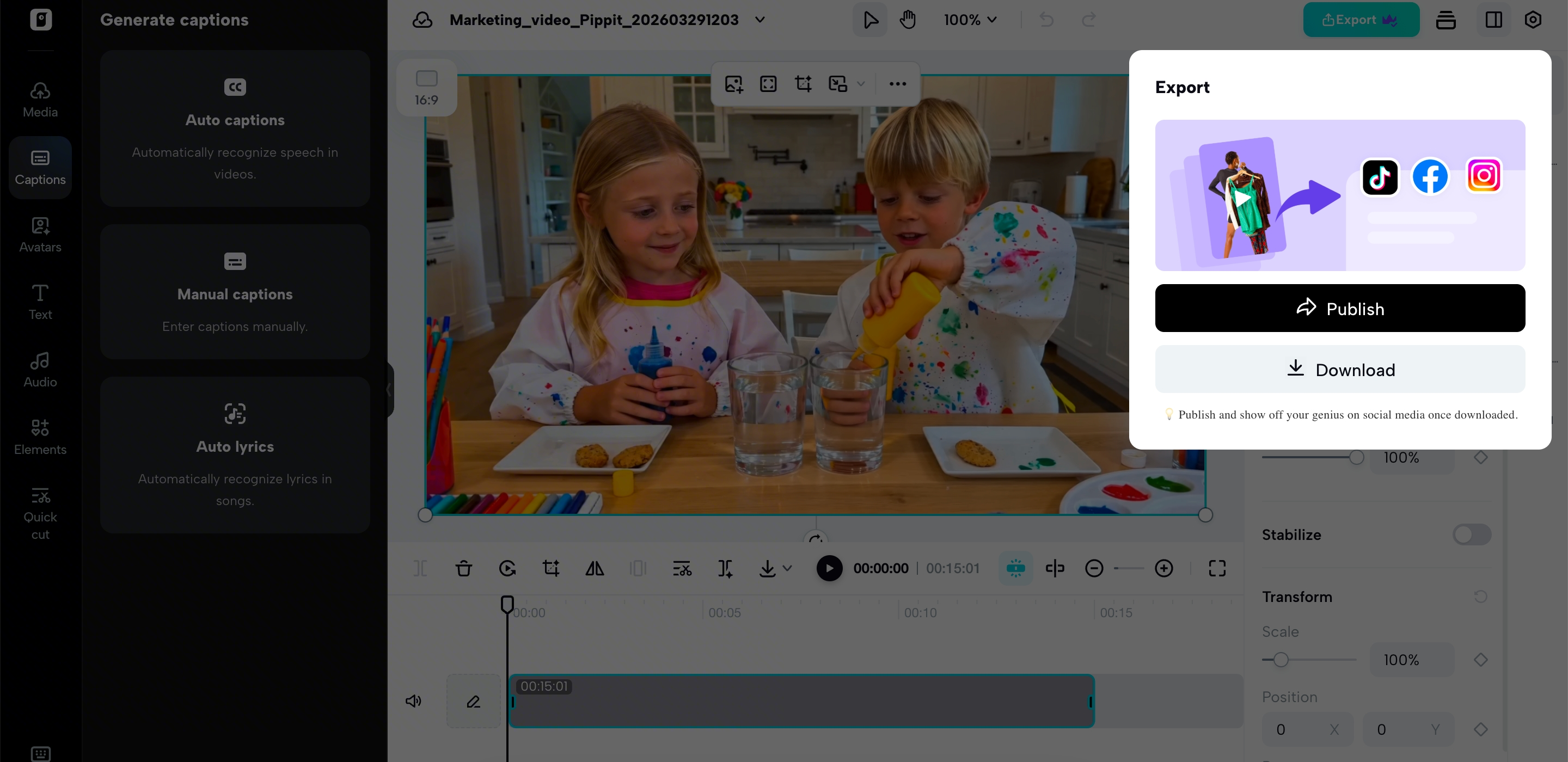Toggle the timeline snapping button
Image resolution: width=1568 pixels, height=762 pixels.
click(1015, 568)
